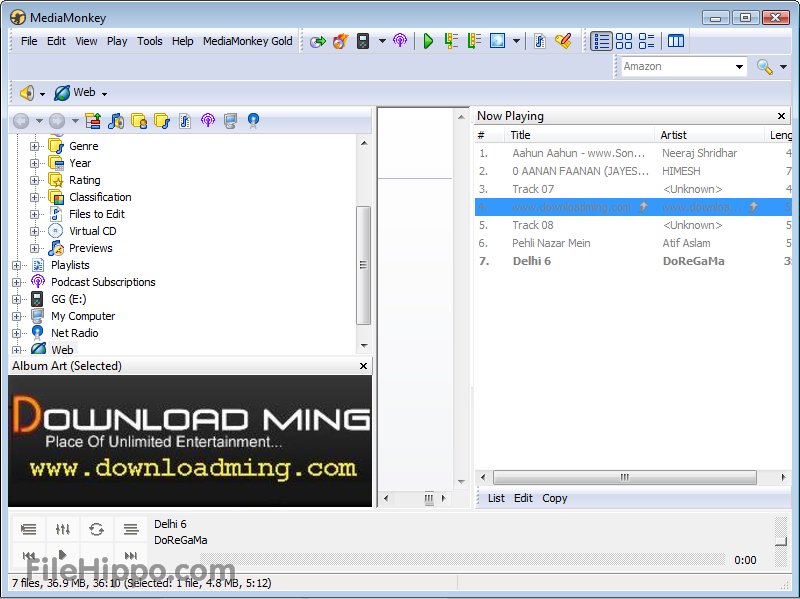Viewport: 800px width, 599px height.
Task: Click the Rip CD icon on main toolbar
Action: 318,41
